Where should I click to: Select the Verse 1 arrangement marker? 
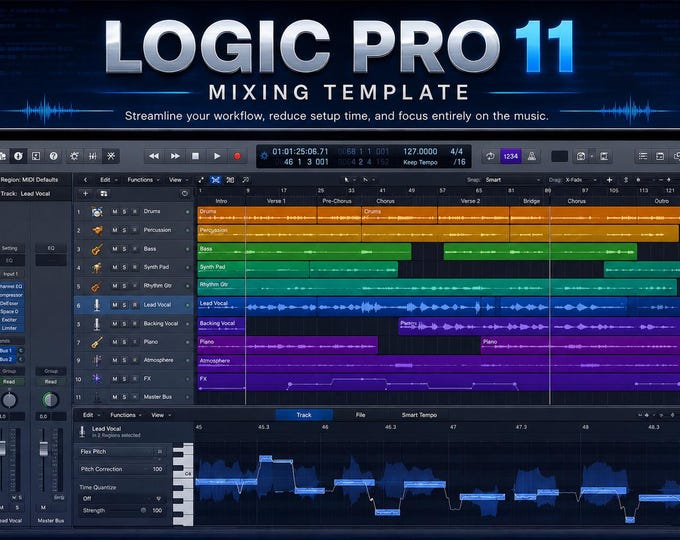276,201
